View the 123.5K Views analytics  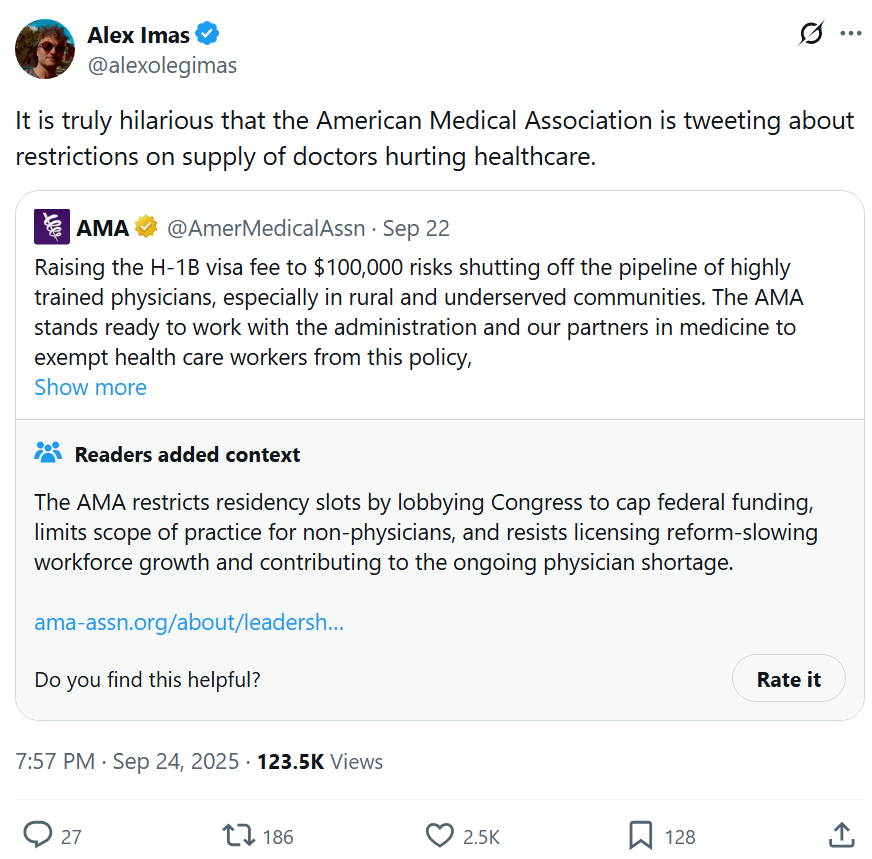(x=320, y=761)
